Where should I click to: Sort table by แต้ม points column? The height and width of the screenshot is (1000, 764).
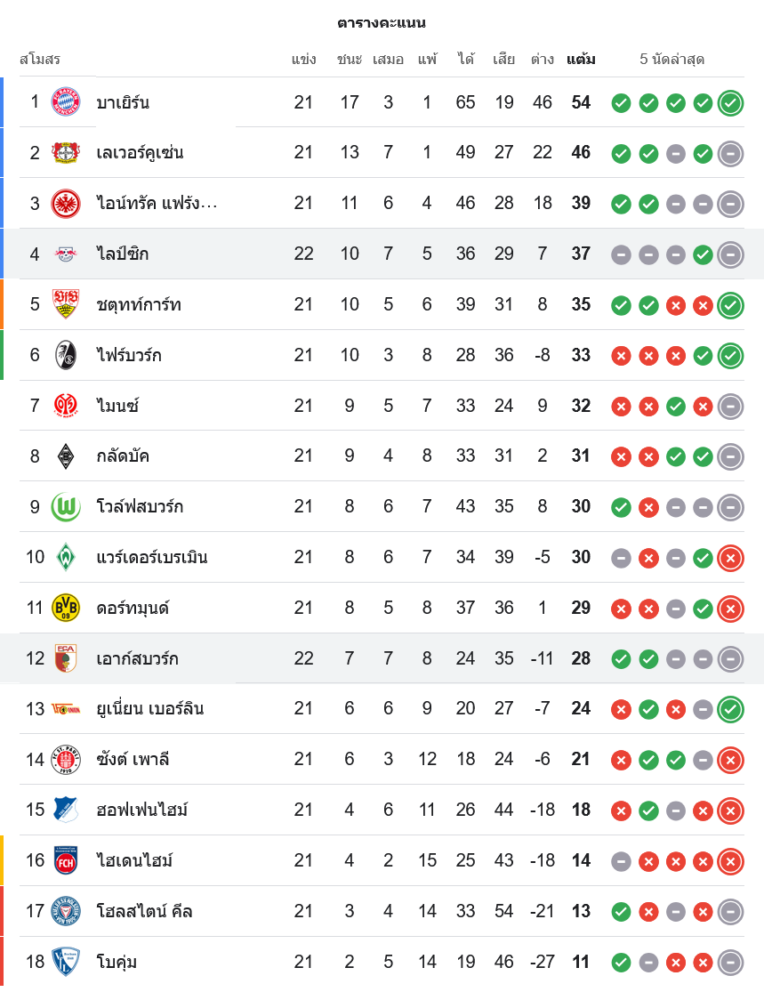coord(581,59)
